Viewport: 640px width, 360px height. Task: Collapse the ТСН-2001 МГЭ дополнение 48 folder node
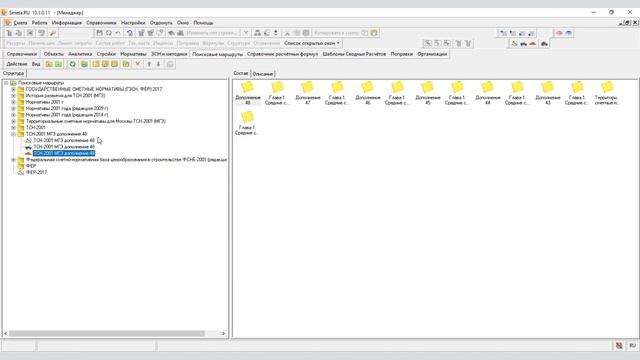(x=13, y=134)
